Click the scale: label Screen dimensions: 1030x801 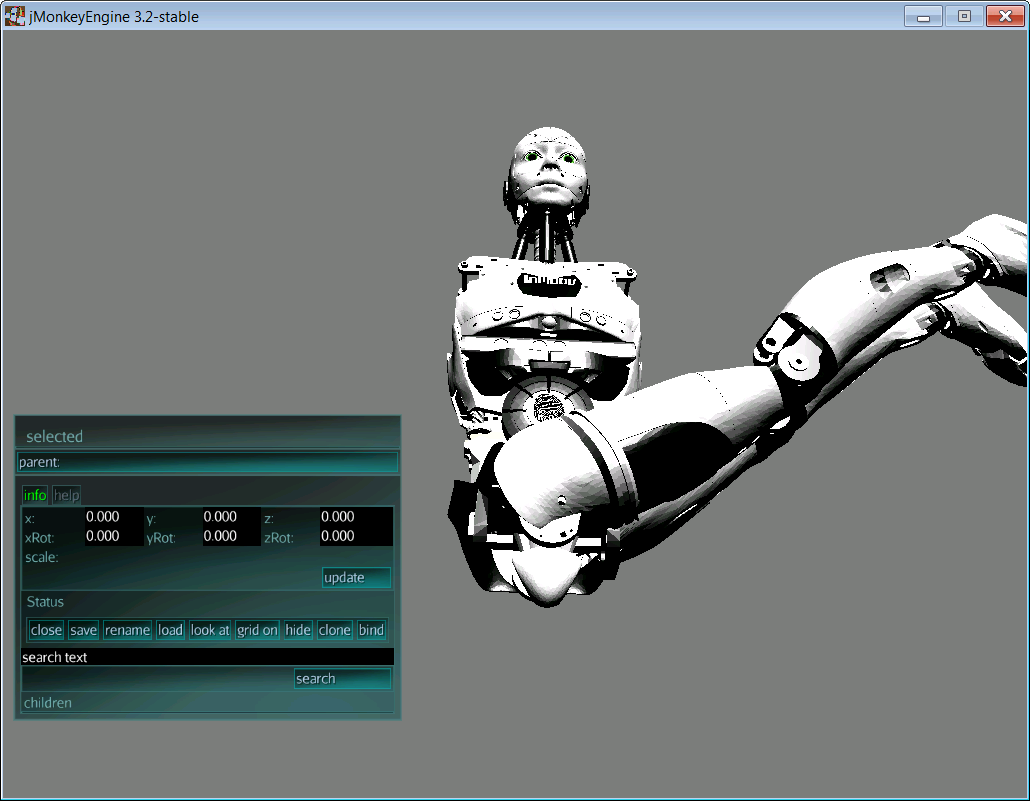[41, 557]
